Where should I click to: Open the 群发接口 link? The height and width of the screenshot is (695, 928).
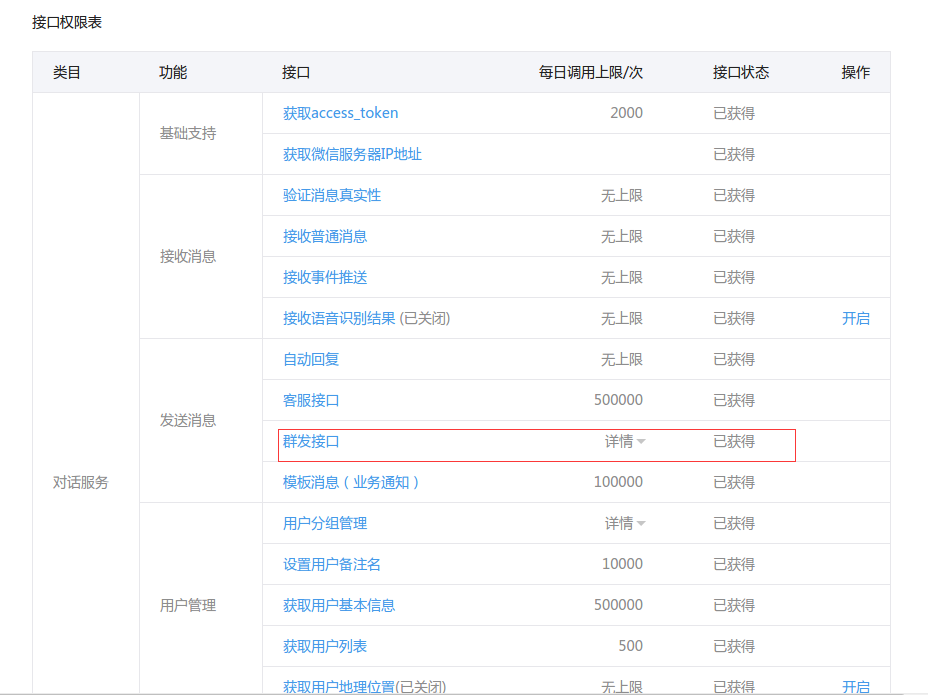pos(311,441)
